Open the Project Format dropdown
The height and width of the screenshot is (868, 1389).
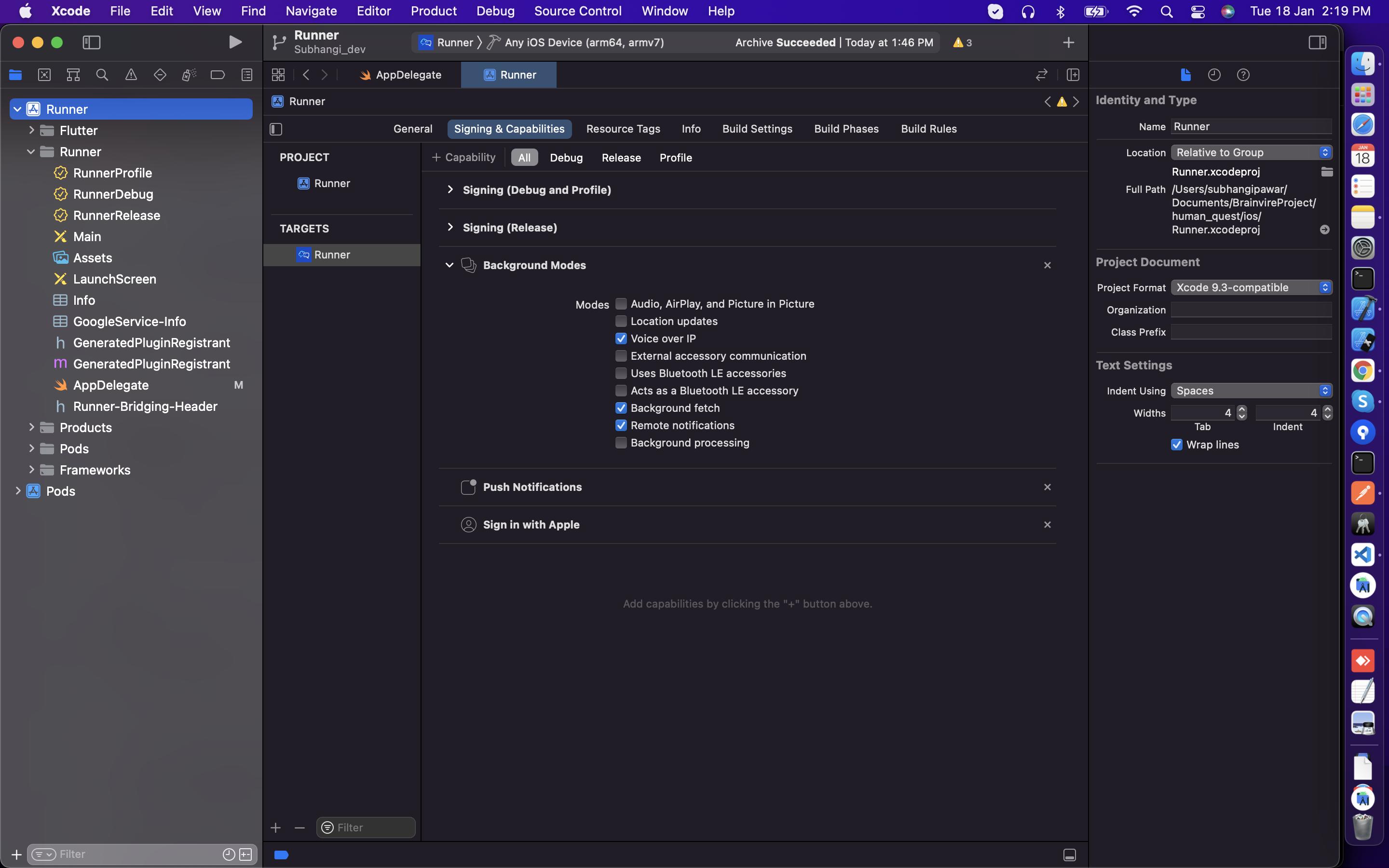1251,287
